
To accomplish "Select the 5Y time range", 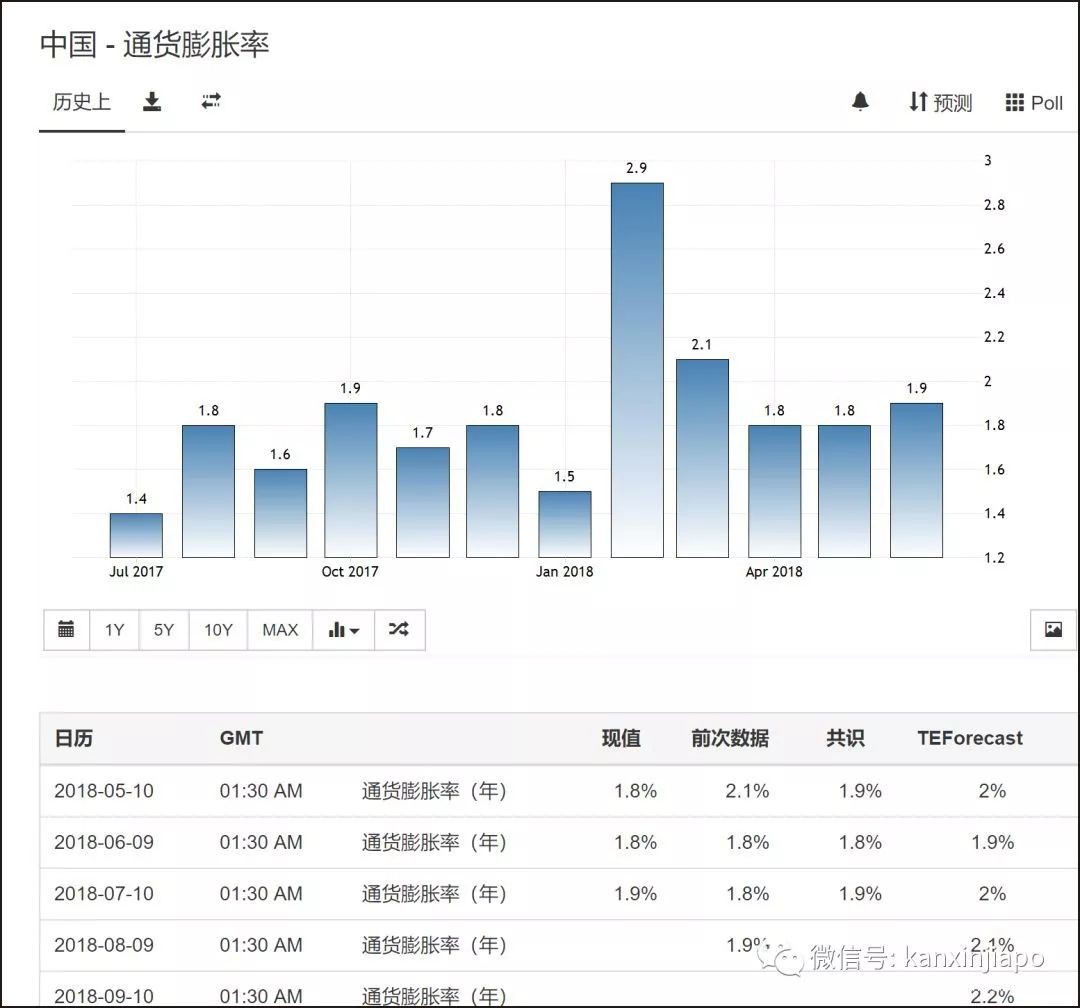I will tap(164, 630).
